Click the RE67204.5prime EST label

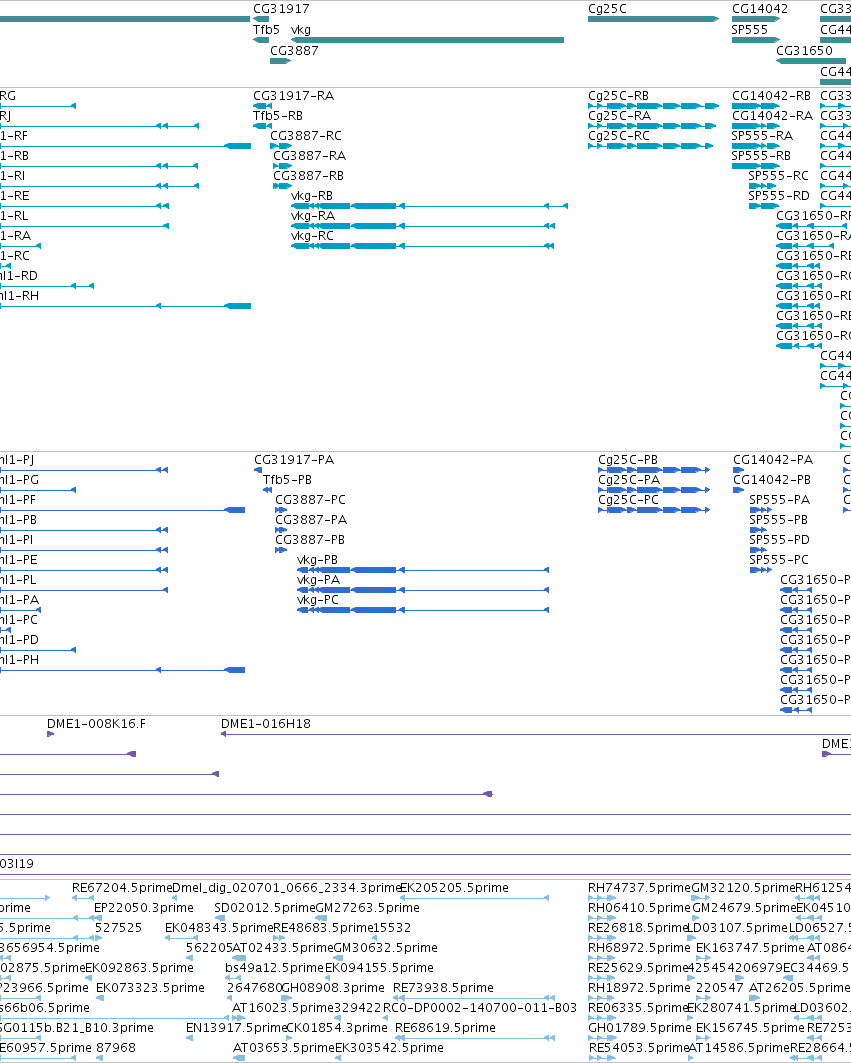point(122,888)
